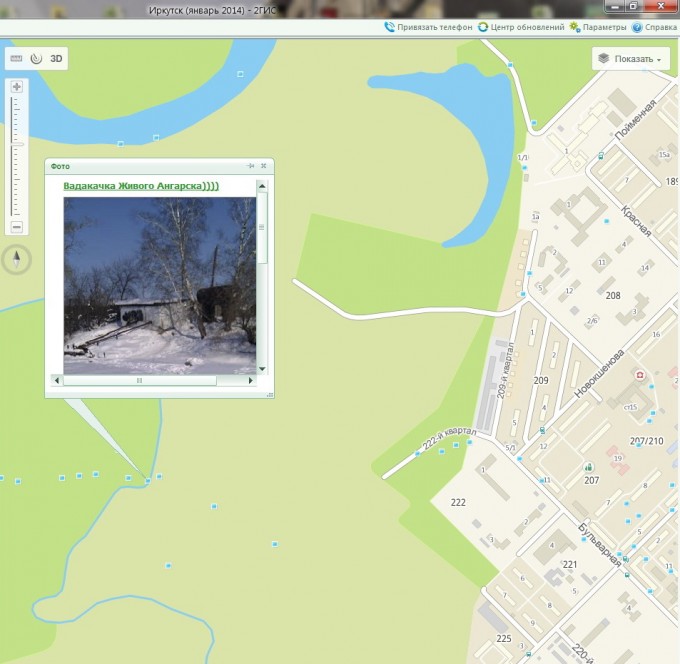Toggle 3D map view

(57, 59)
